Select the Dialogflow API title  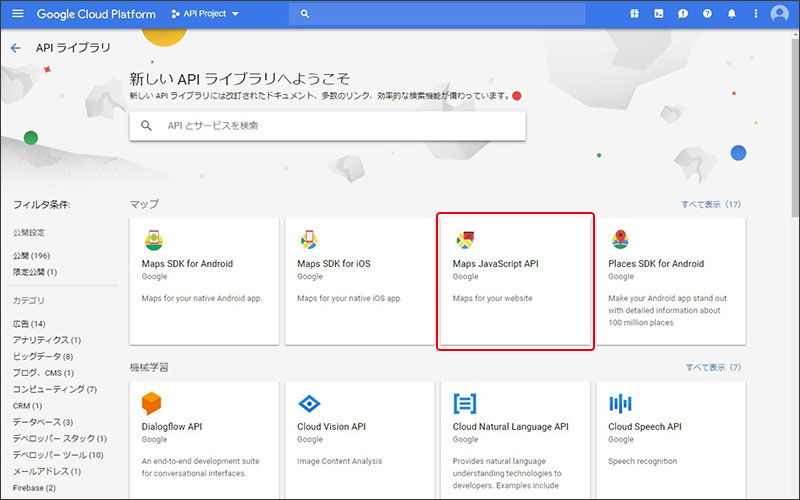pos(172,427)
